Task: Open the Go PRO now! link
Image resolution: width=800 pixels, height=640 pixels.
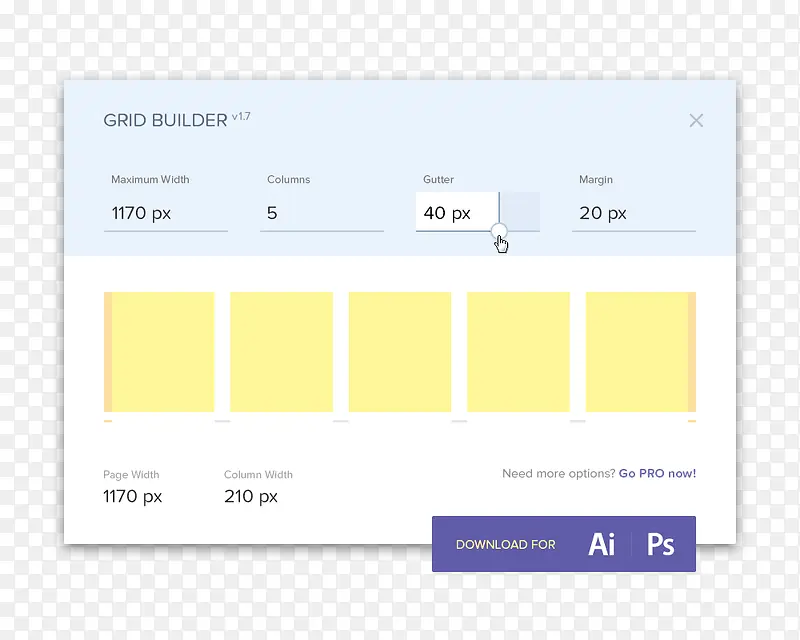Action: tap(657, 474)
